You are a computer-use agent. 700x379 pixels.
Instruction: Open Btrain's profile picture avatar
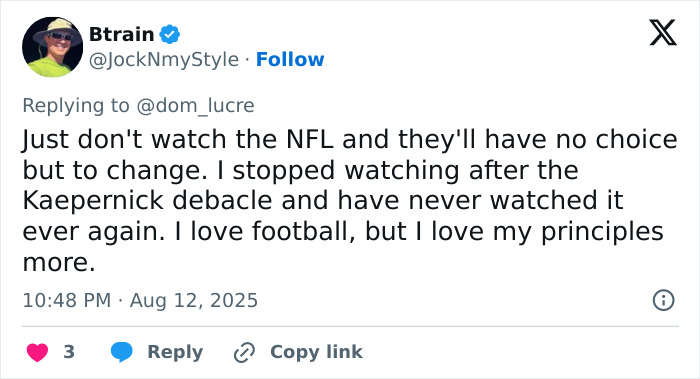52,47
